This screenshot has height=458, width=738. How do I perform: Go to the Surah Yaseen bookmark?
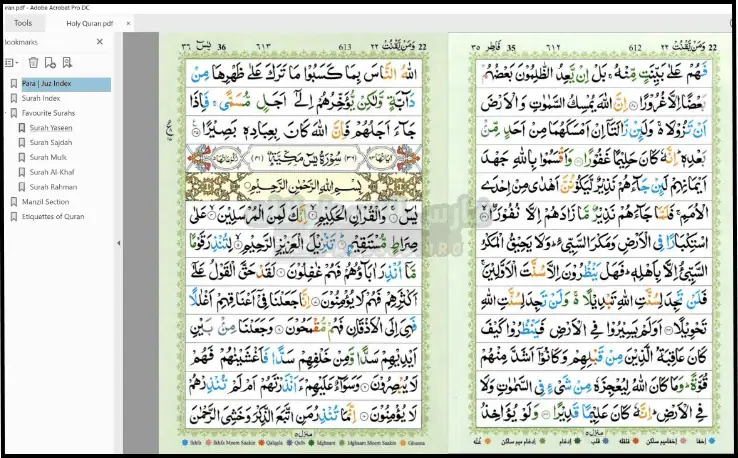(50, 128)
